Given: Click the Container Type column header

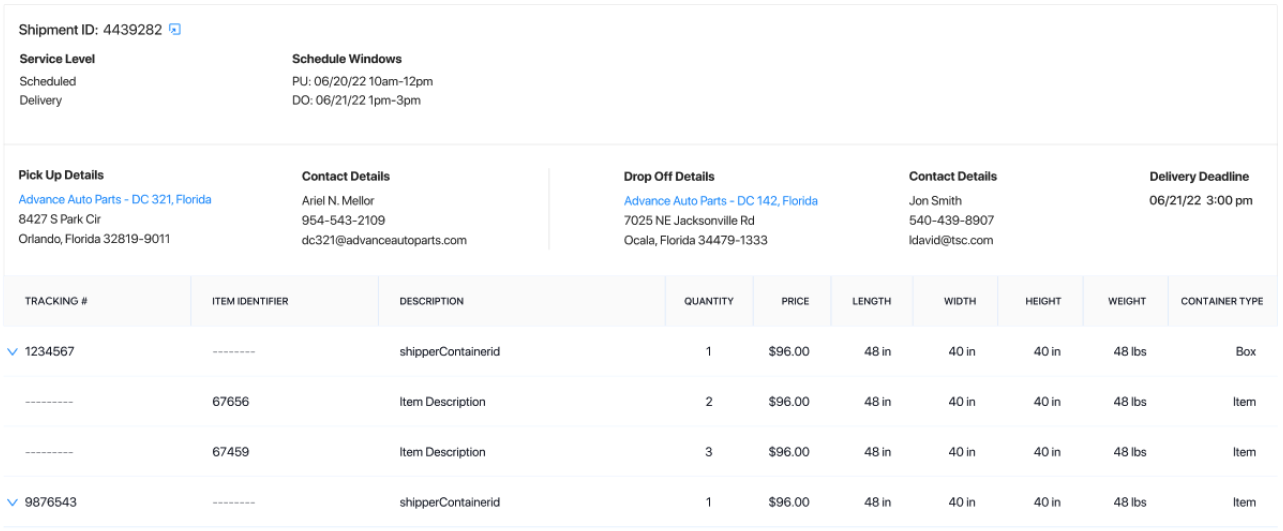Looking at the screenshot, I should [x=1221, y=301].
